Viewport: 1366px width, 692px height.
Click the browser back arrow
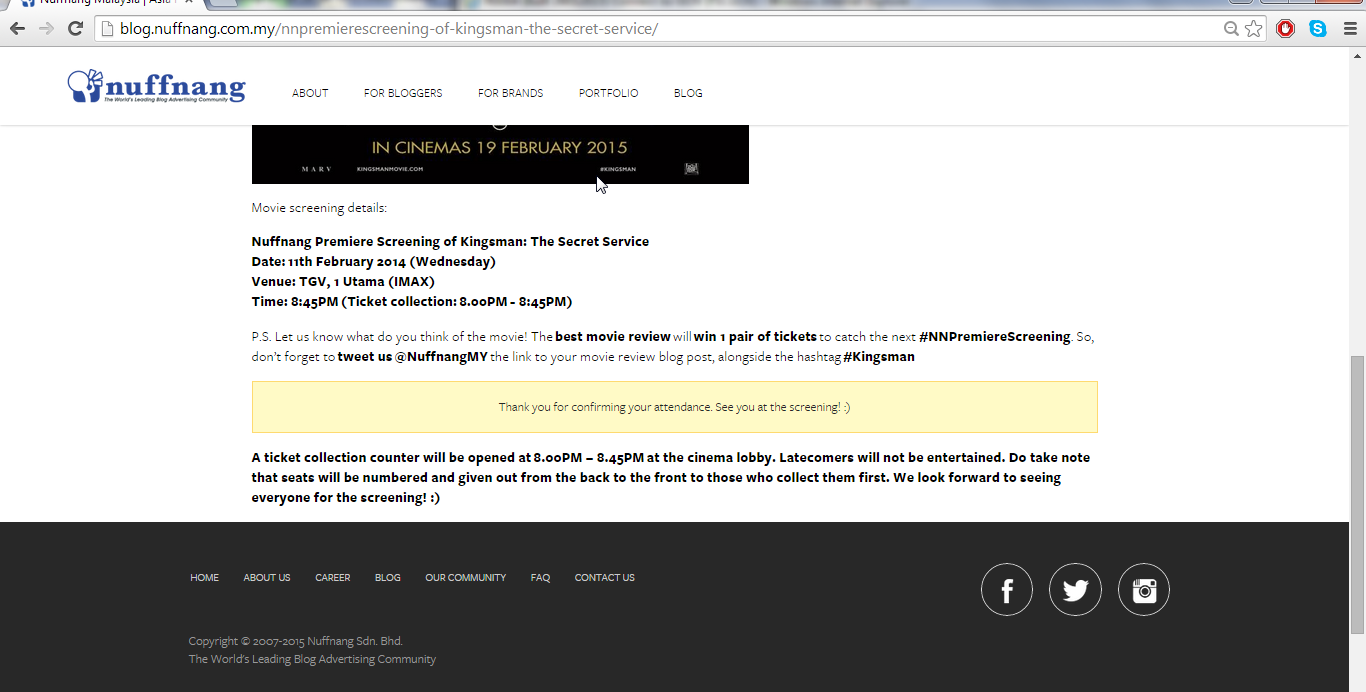tap(17, 29)
